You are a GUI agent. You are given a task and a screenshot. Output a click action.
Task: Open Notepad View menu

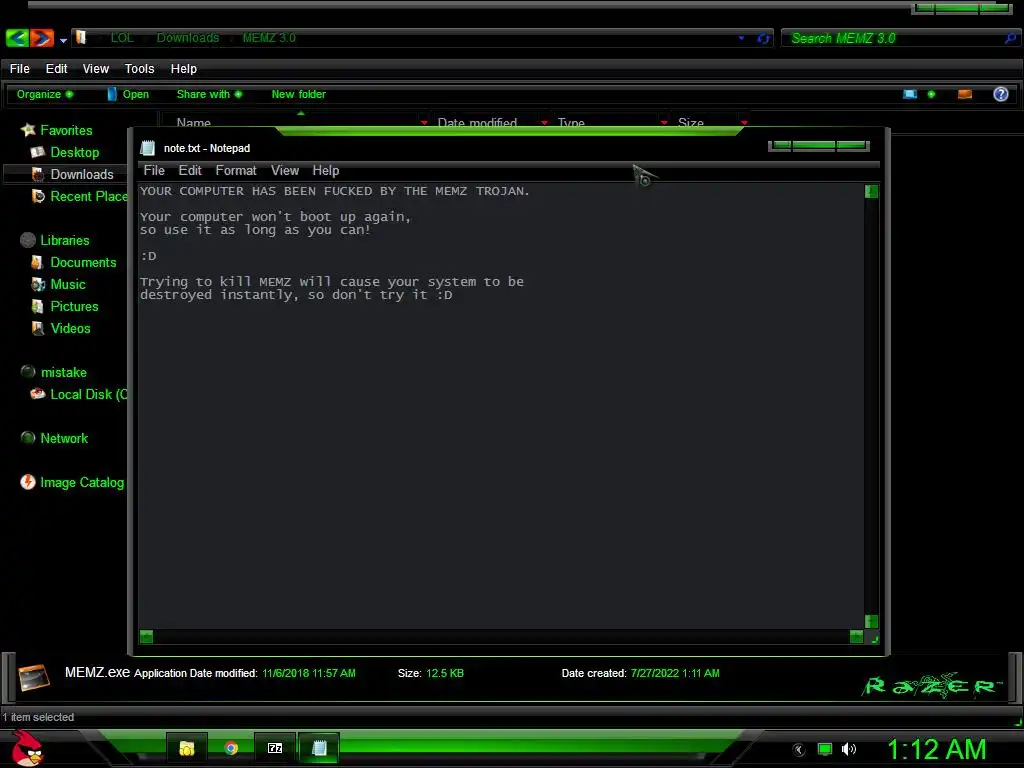(x=285, y=170)
